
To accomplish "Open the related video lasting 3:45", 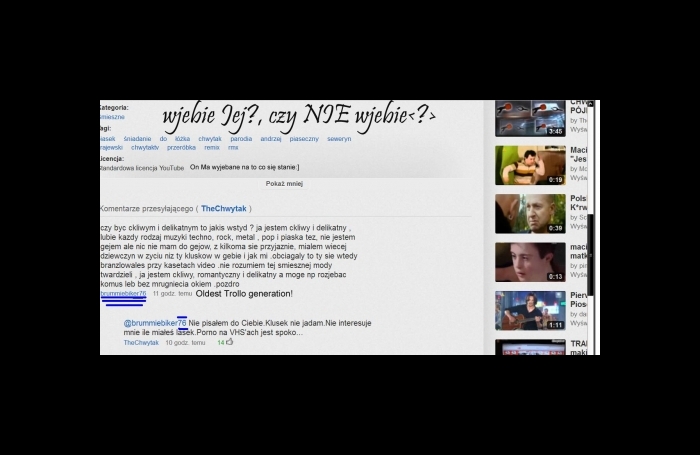I will click(x=530, y=119).
